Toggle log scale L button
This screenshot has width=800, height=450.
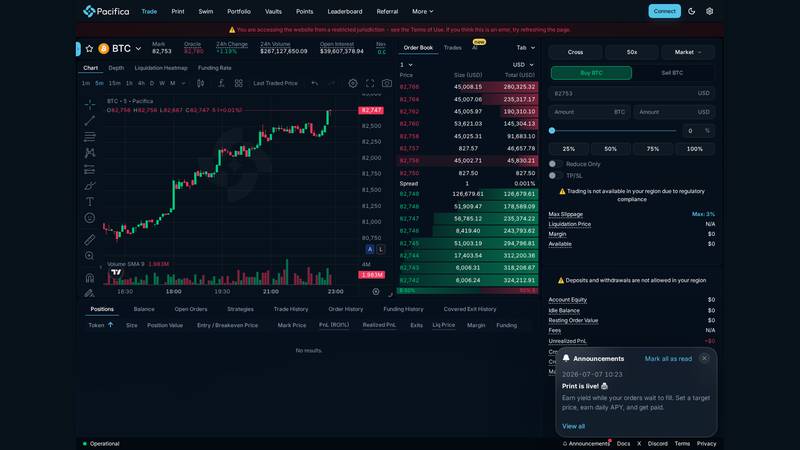pos(381,249)
